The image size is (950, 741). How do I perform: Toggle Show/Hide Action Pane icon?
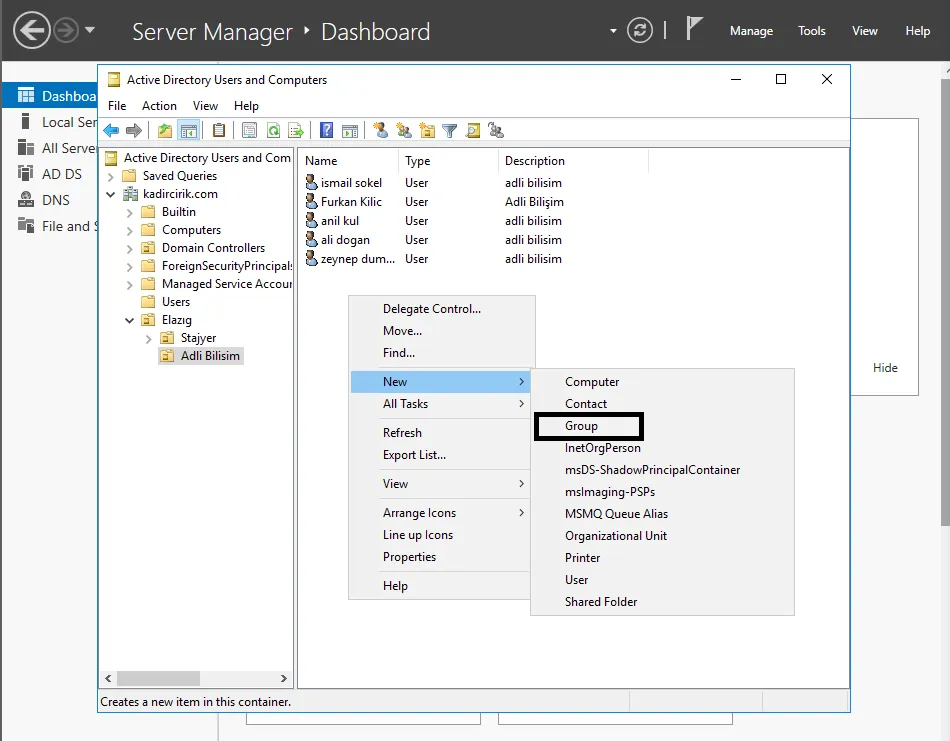(350, 130)
